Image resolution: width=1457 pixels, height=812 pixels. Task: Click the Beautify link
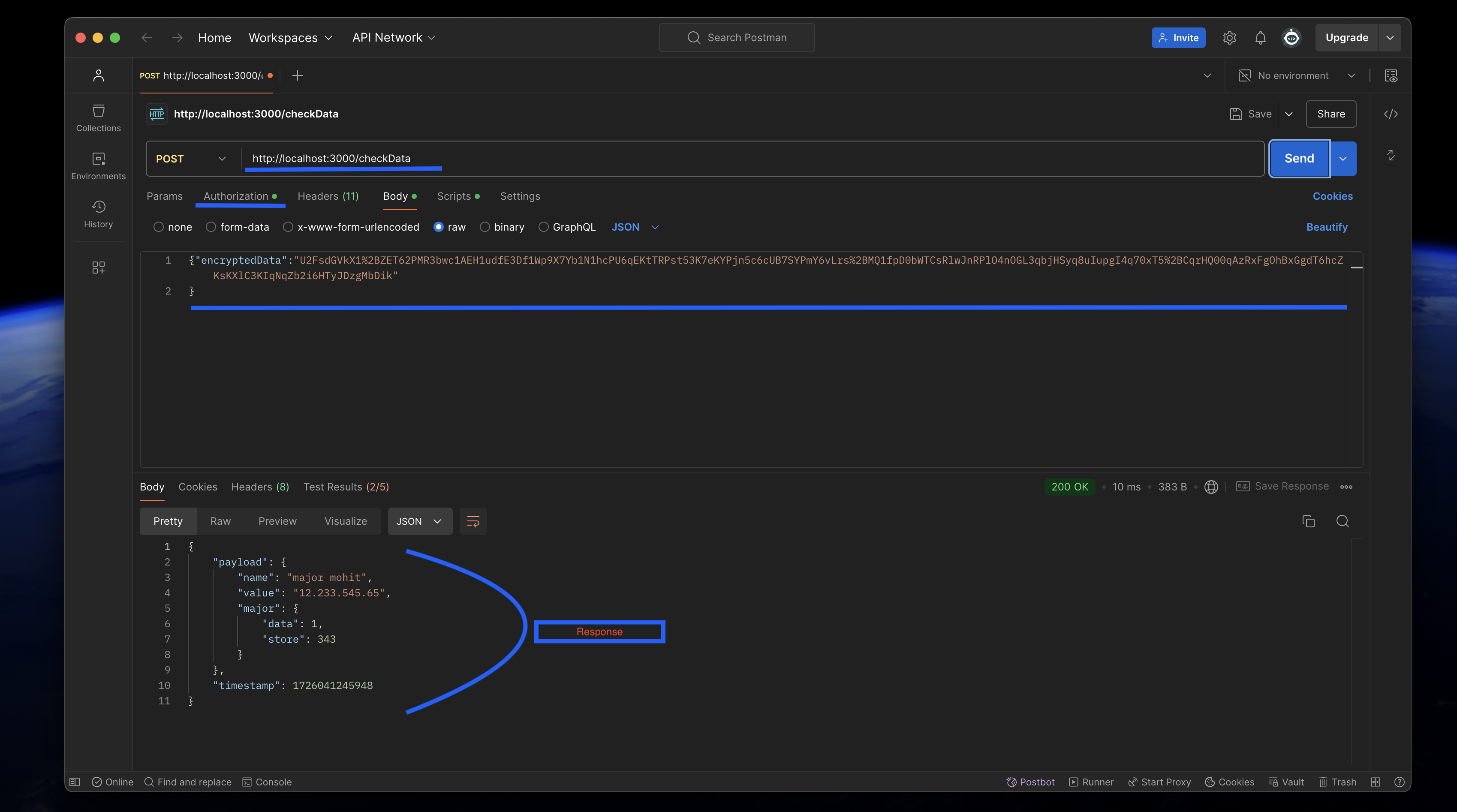coord(1326,227)
